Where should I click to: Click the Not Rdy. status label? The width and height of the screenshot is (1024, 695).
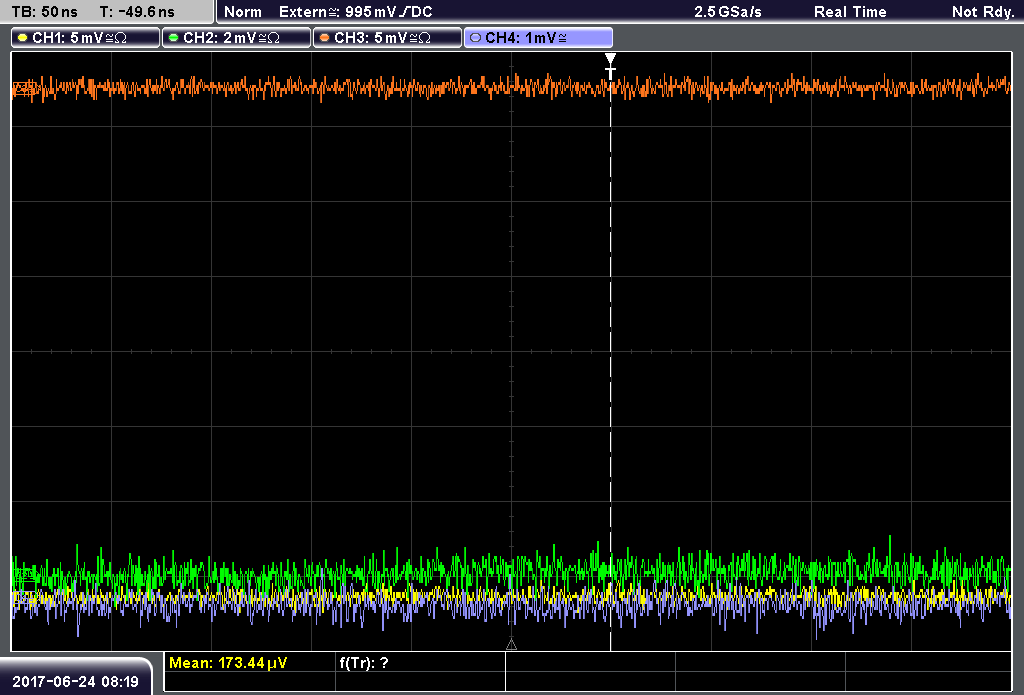pos(983,12)
